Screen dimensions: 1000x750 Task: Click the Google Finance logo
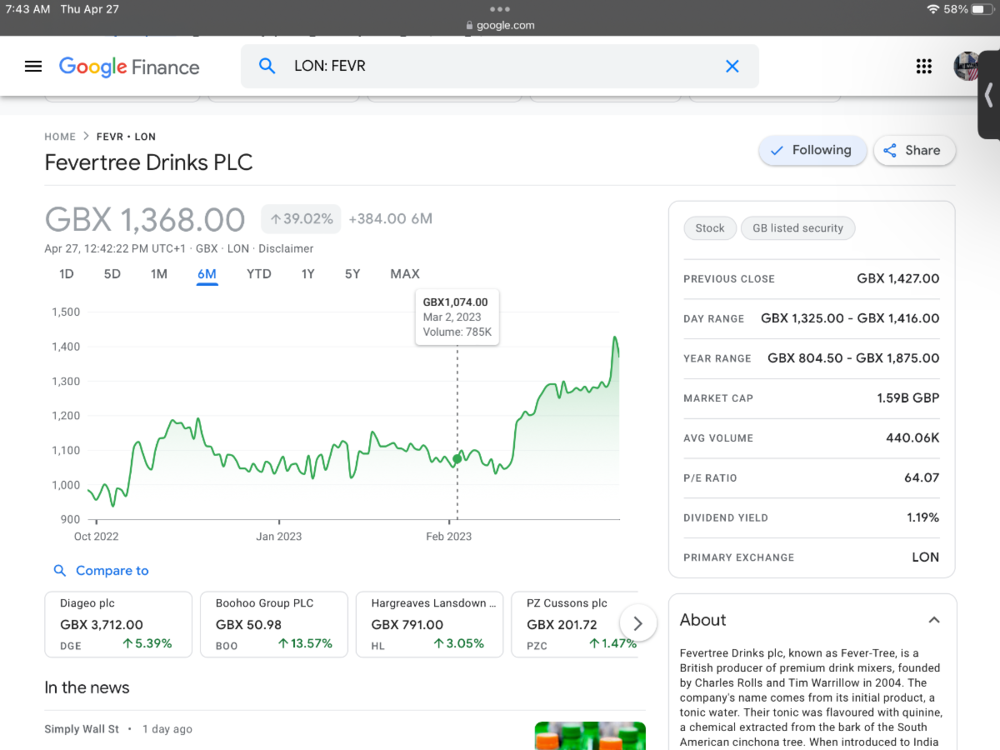(x=129, y=67)
